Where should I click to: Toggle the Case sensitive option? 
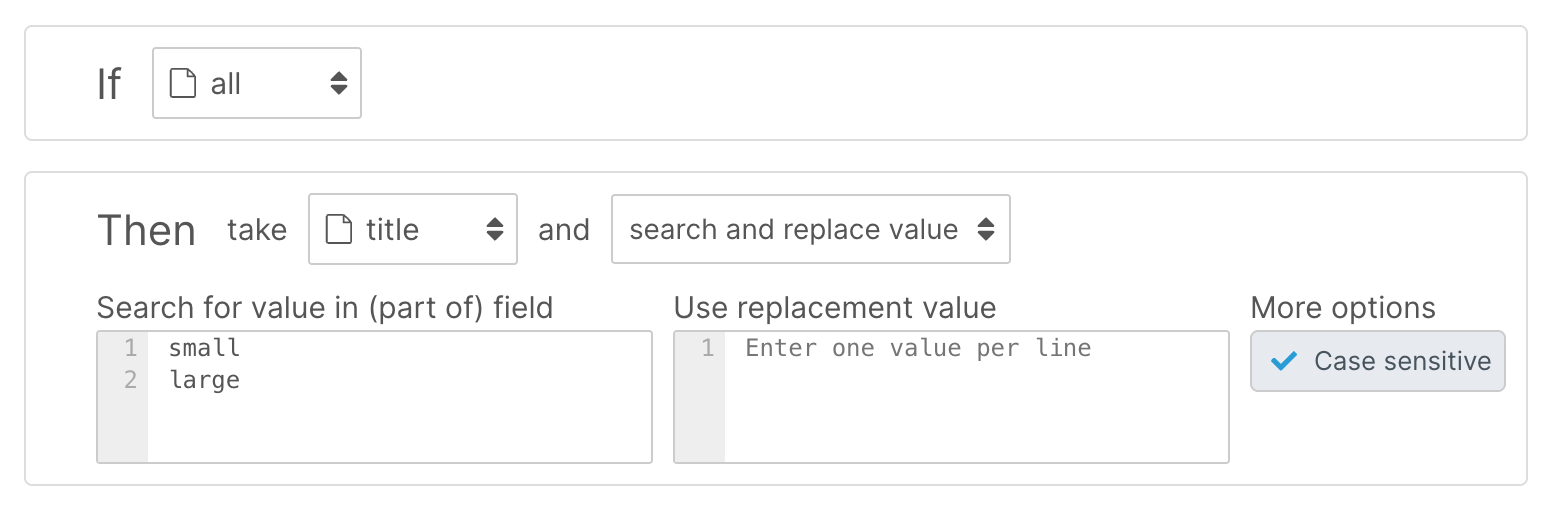tap(1377, 361)
